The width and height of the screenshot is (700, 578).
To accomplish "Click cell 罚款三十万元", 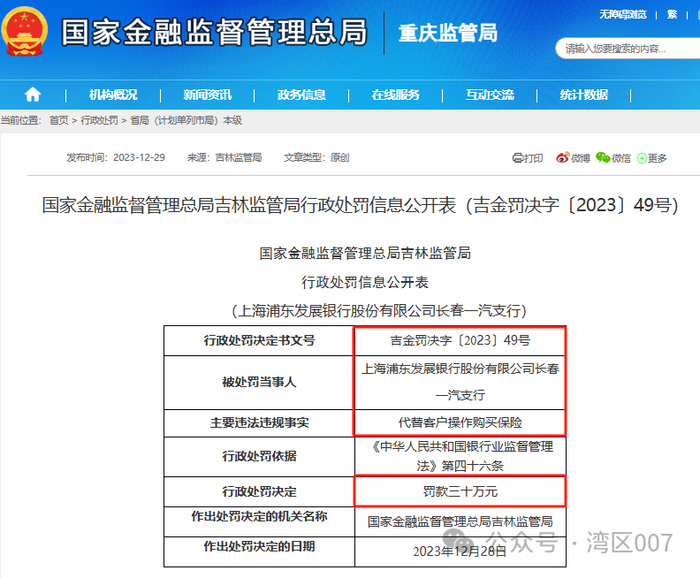I will pos(460,491).
